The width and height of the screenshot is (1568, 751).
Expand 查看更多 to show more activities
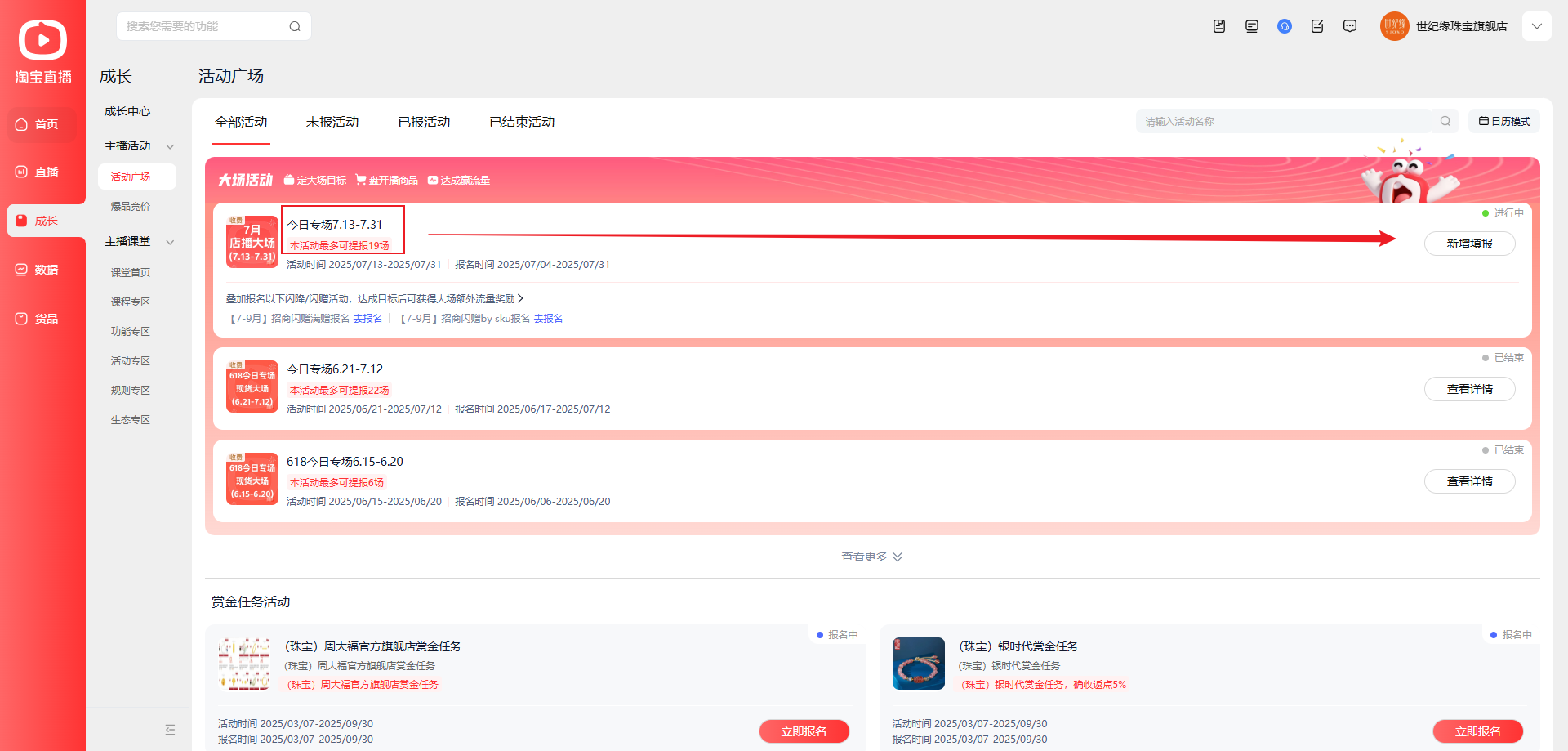tap(871, 557)
